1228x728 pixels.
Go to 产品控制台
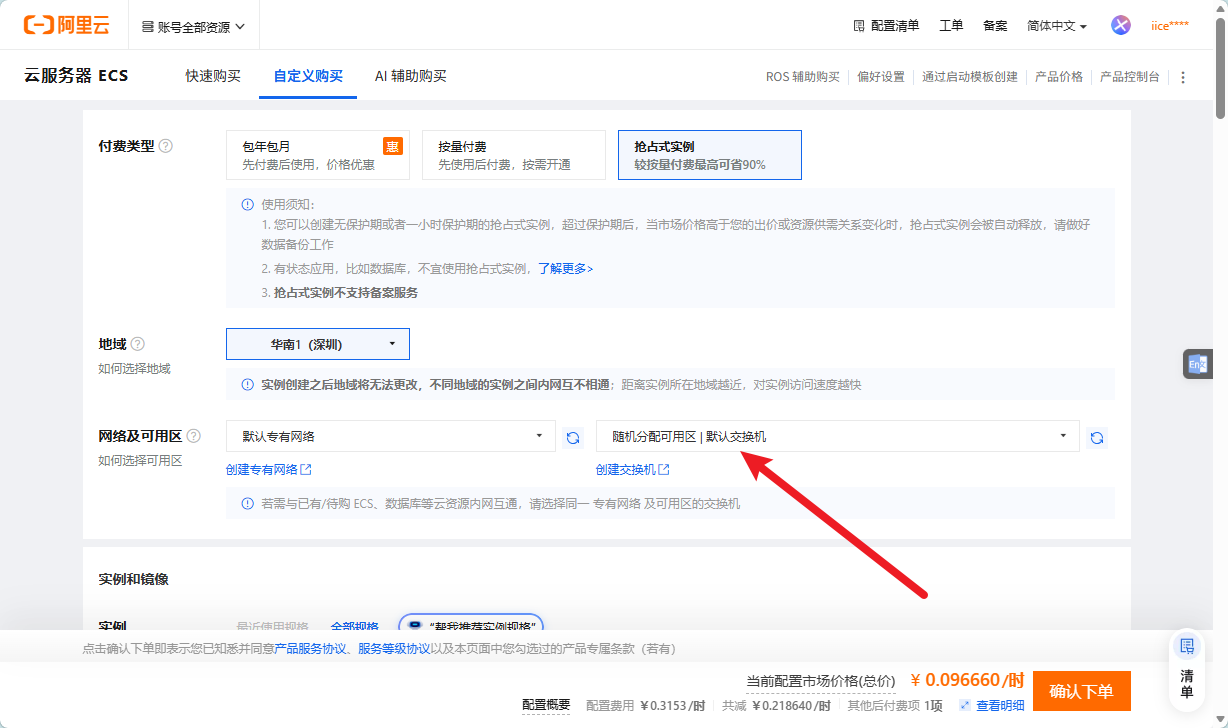[1130, 77]
